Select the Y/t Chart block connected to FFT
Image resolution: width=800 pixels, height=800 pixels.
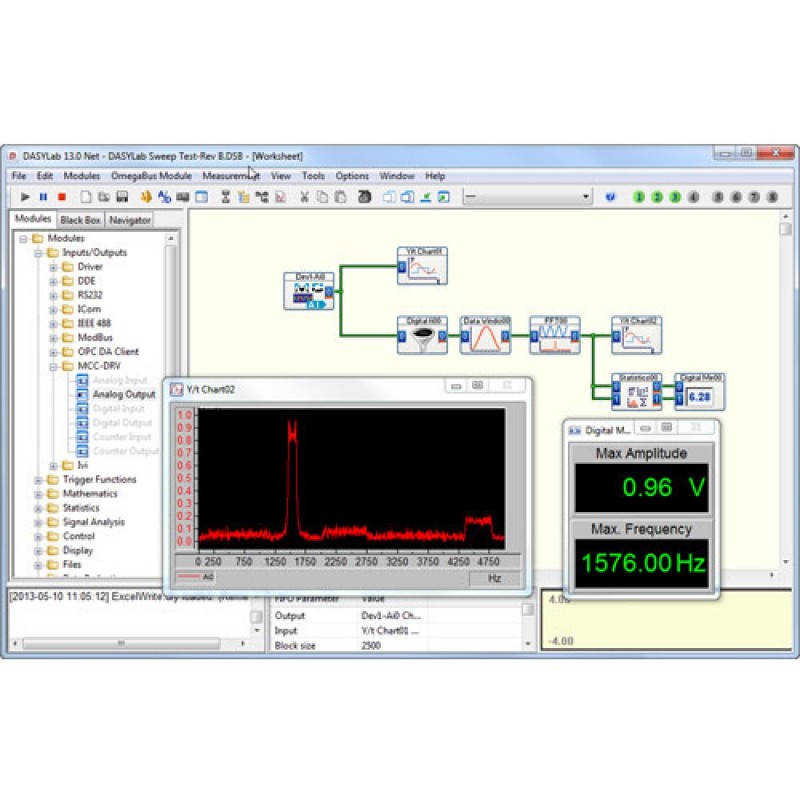(637, 335)
